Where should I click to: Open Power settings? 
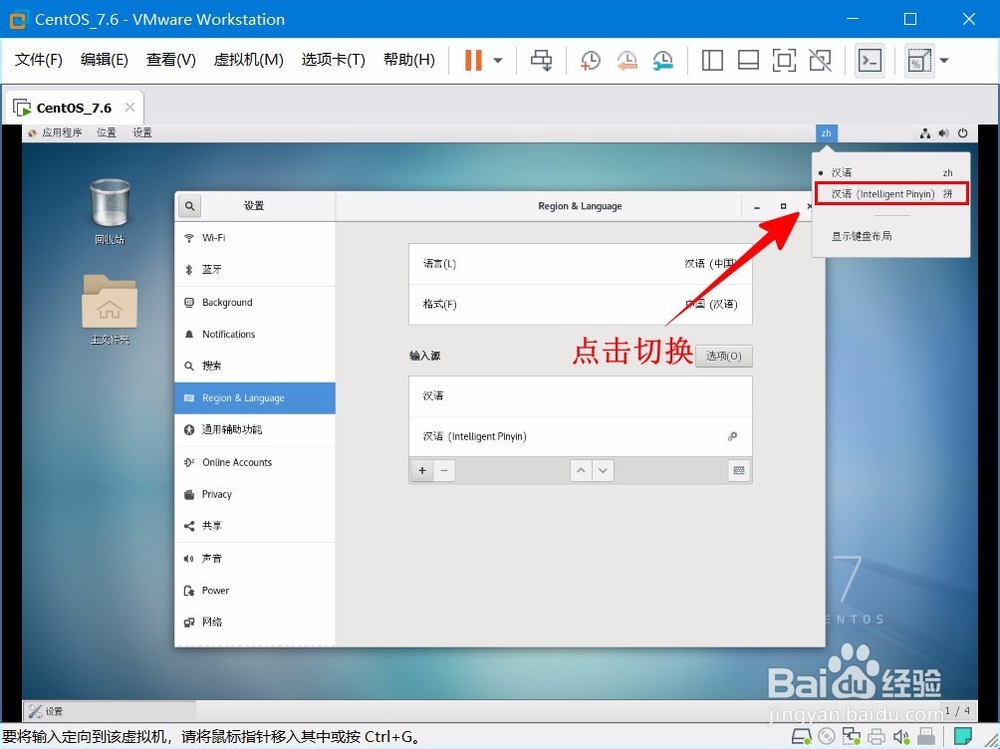(255, 591)
